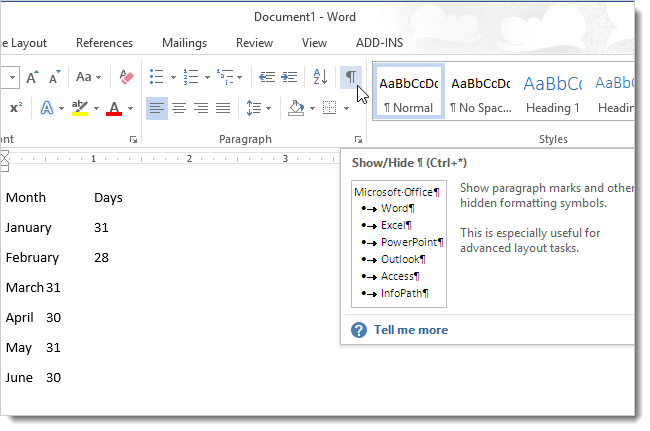Click the multilevel list icon
The height and width of the screenshot is (431, 650).
click(225, 77)
